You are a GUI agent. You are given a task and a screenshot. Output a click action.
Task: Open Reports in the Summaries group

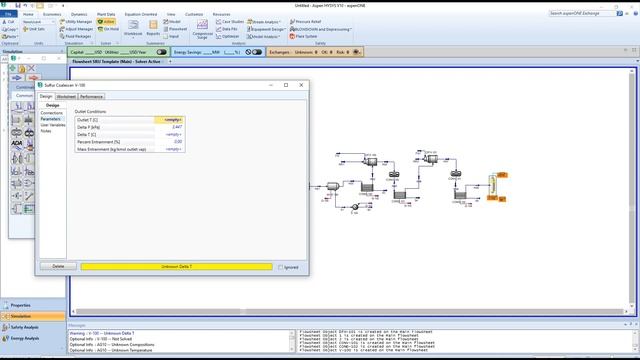tap(153, 28)
